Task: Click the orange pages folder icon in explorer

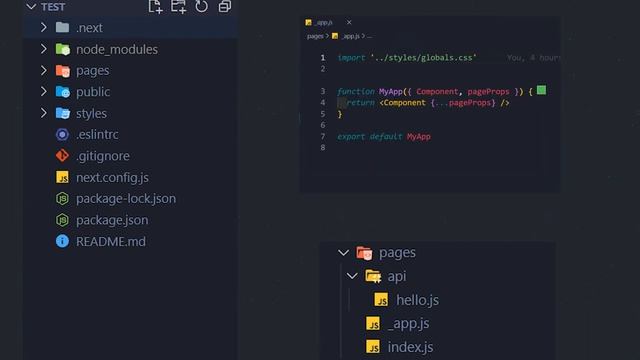Action: (x=62, y=71)
